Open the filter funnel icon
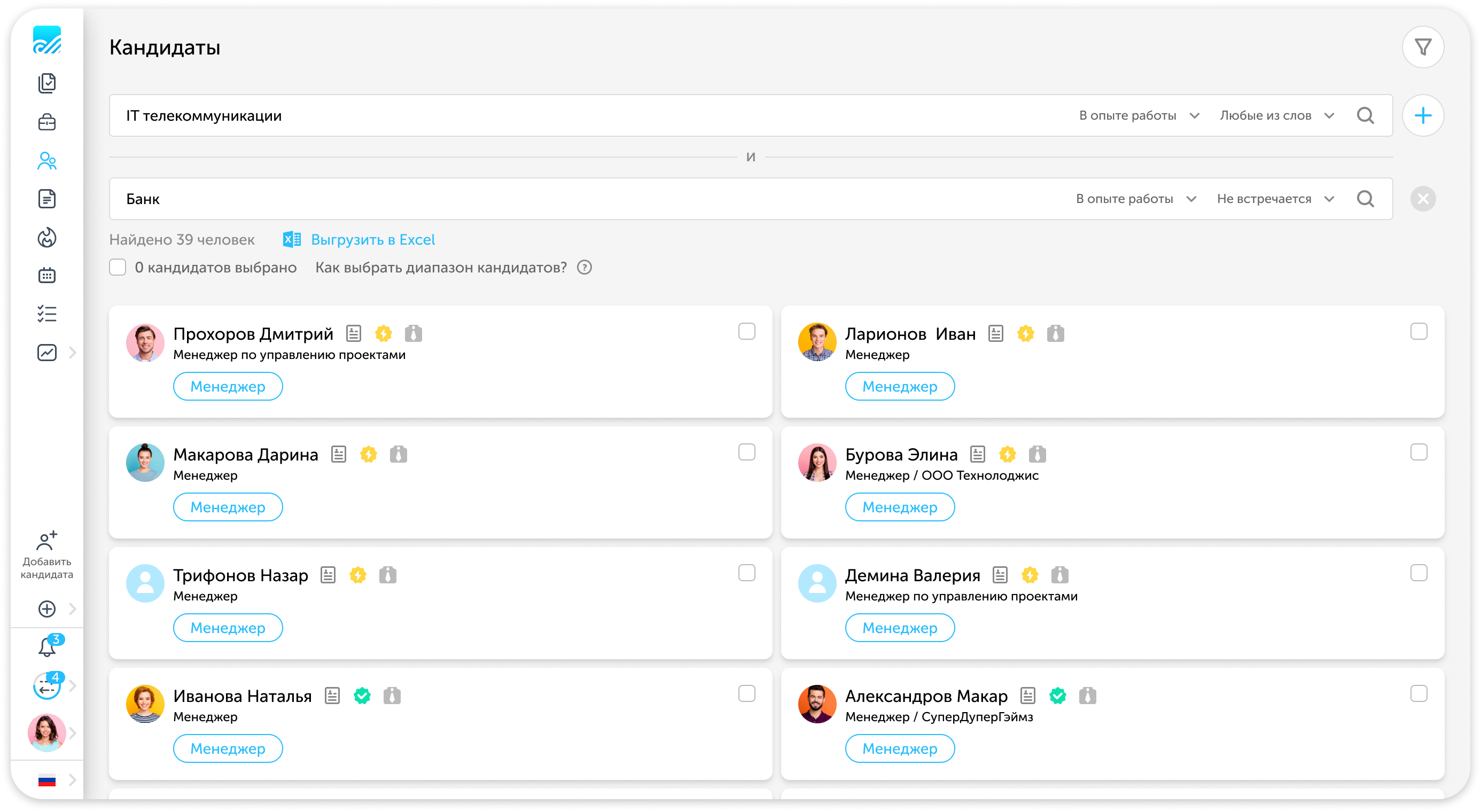The height and width of the screenshot is (812, 1481). 1422,47
